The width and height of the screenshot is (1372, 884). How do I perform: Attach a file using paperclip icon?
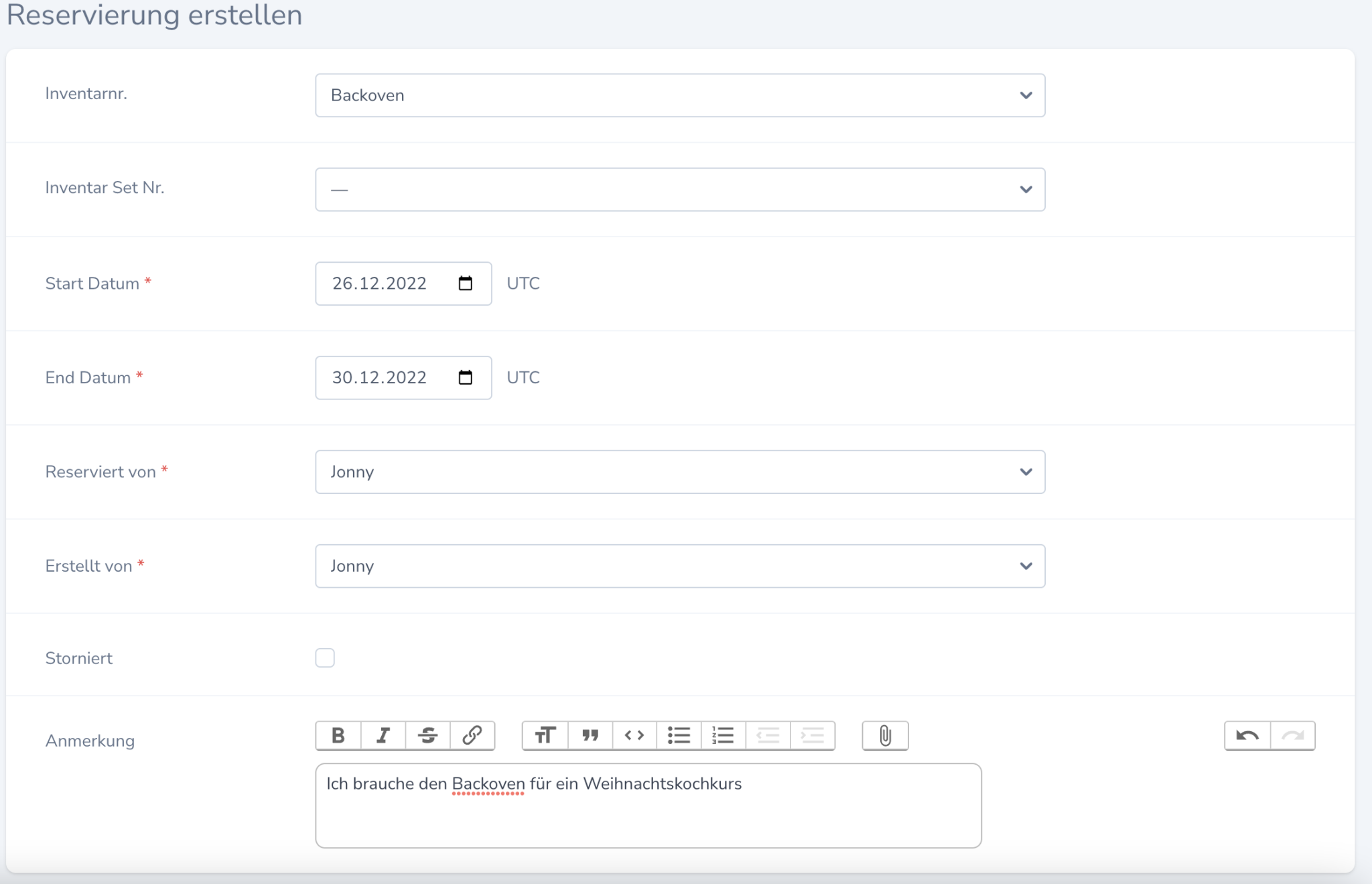pyautogui.click(x=885, y=736)
